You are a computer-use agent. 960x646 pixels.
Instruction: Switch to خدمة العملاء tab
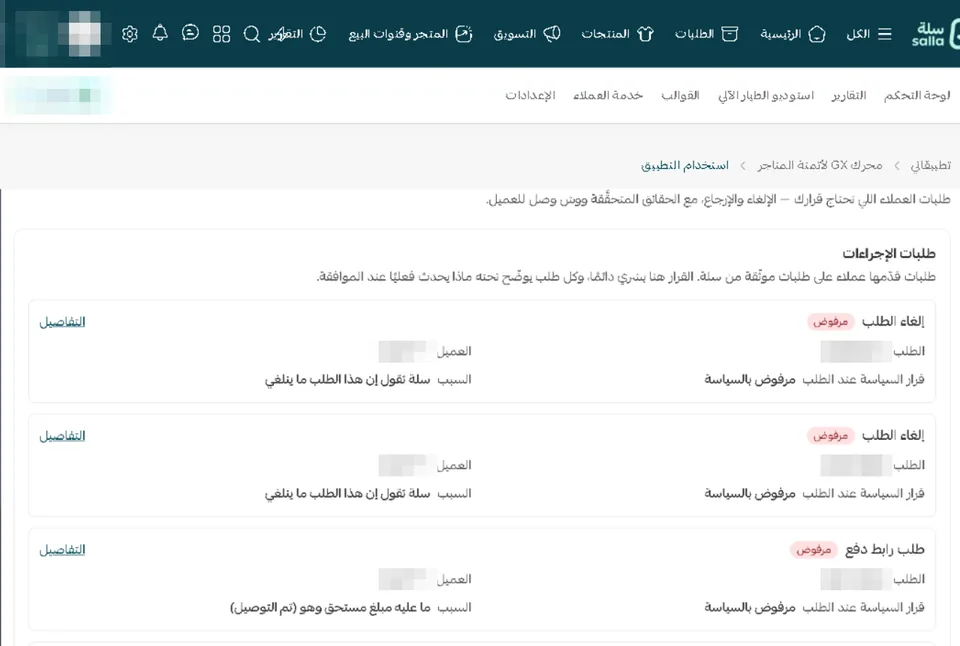pos(608,96)
